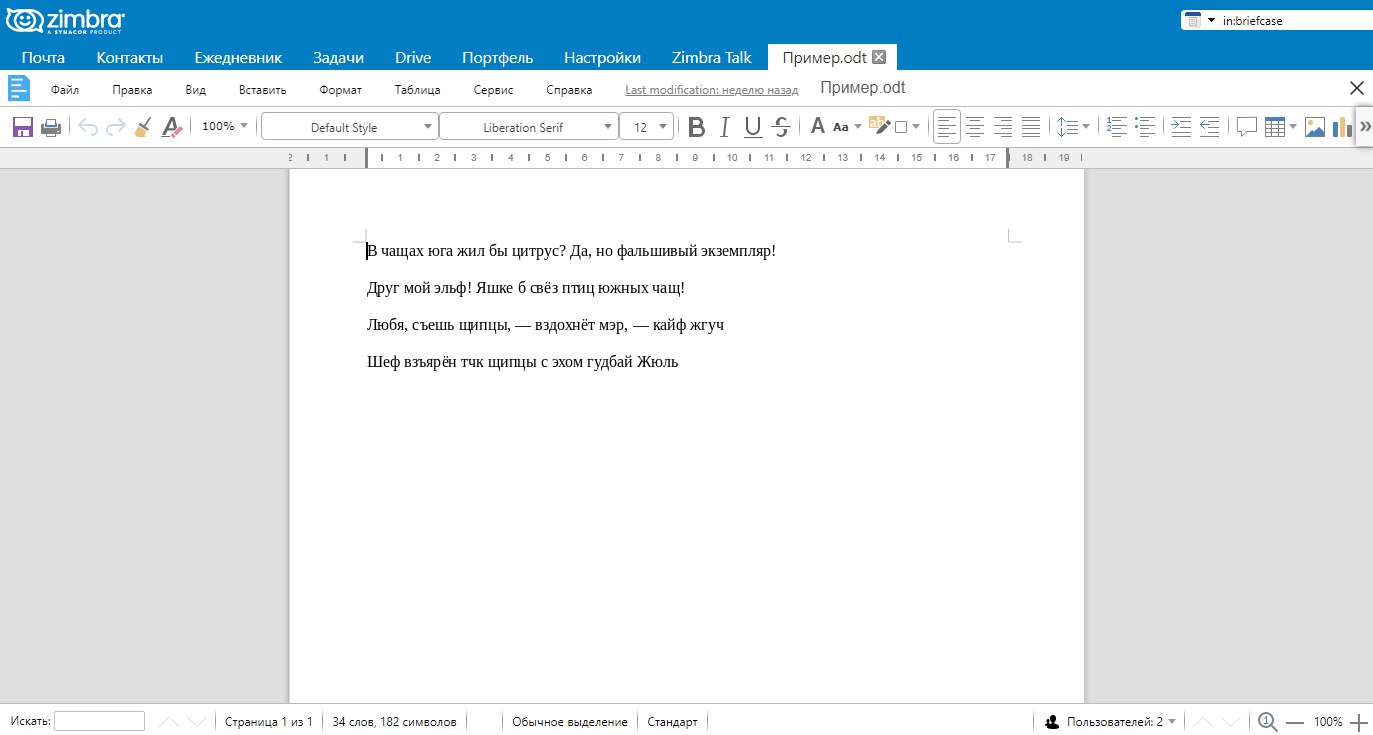
Task: Click the Обычное выделение status bar button
Action: 570,721
